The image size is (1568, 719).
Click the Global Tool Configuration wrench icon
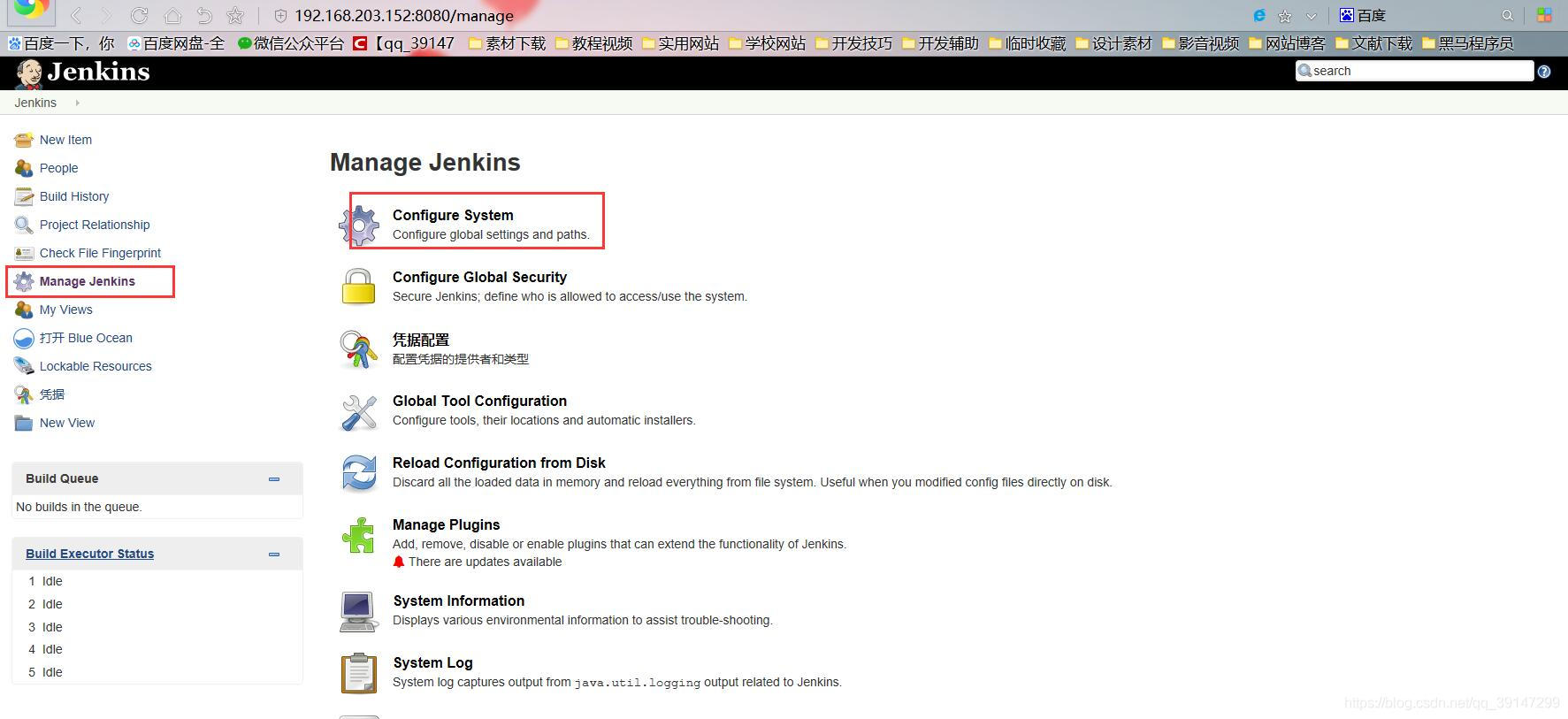pos(359,412)
